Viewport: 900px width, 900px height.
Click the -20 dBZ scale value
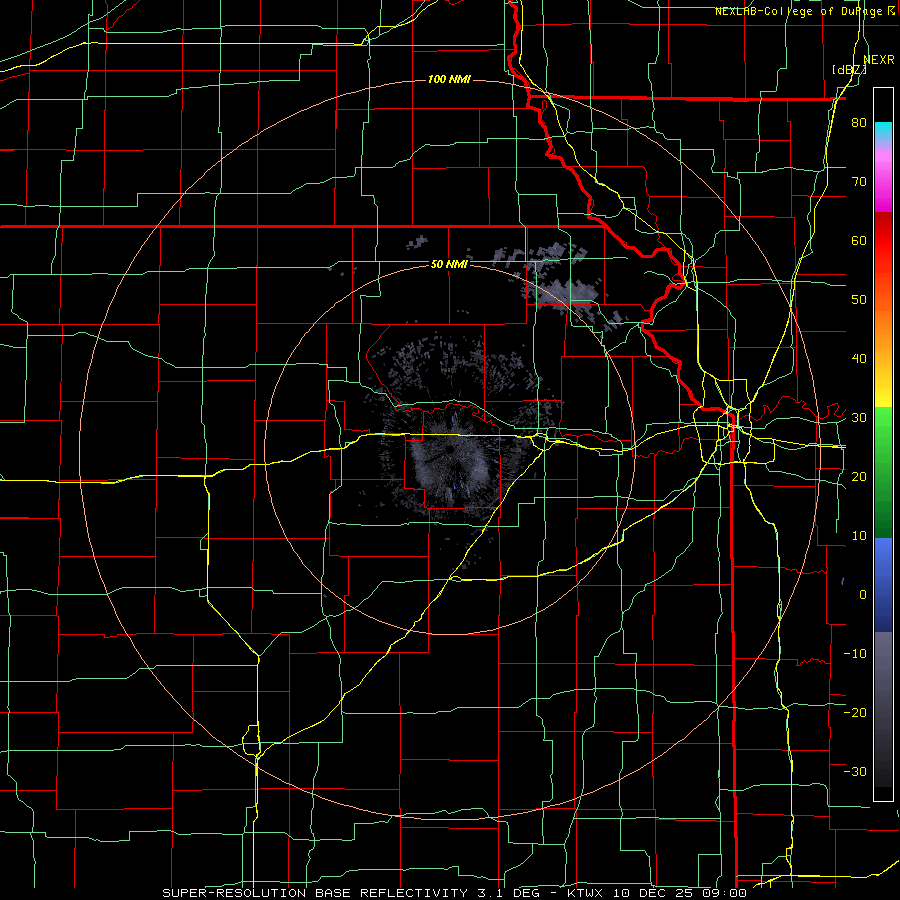click(x=855, y=712)
